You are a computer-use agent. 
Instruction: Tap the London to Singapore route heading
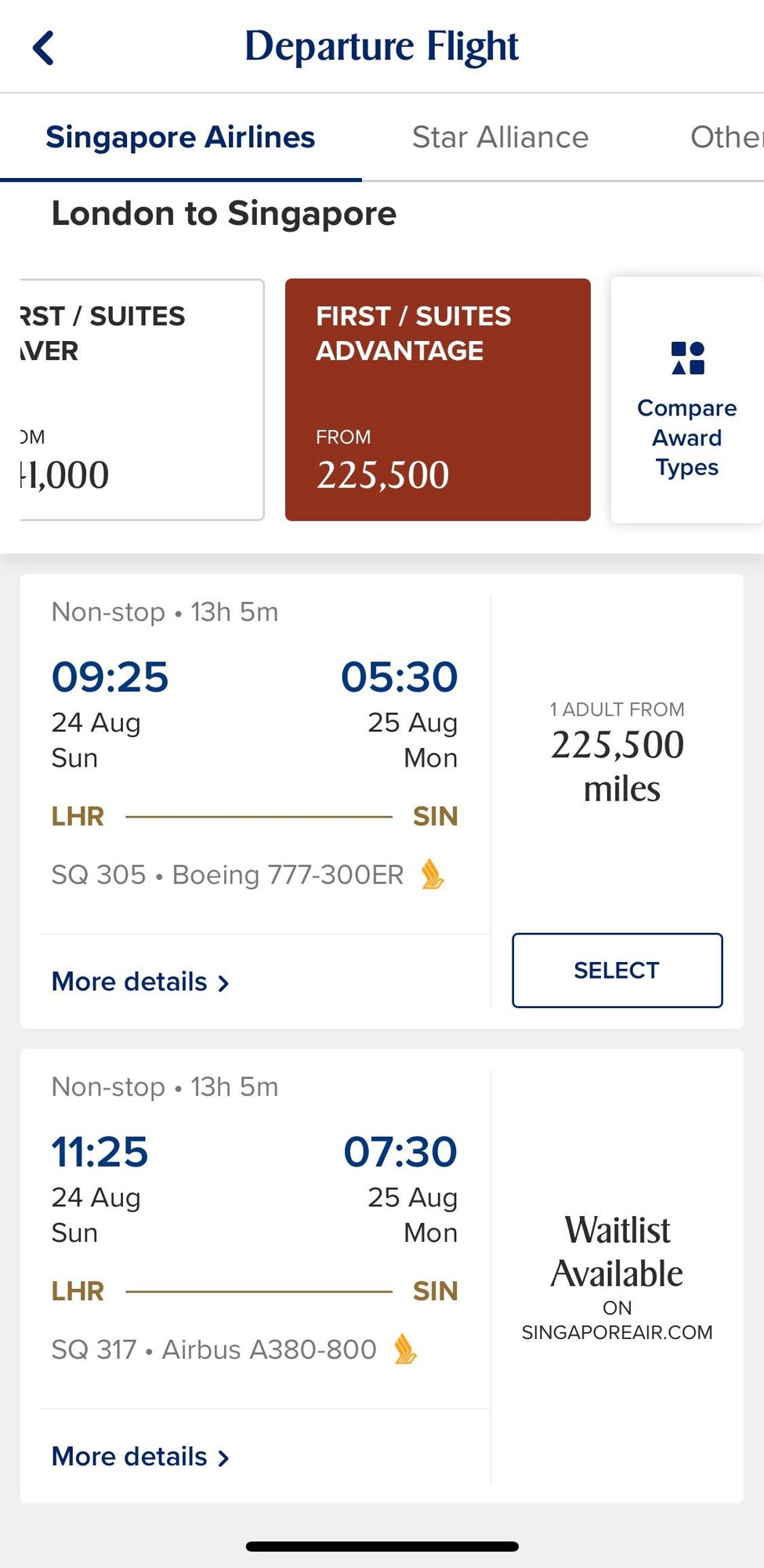[x=224, y=213]
